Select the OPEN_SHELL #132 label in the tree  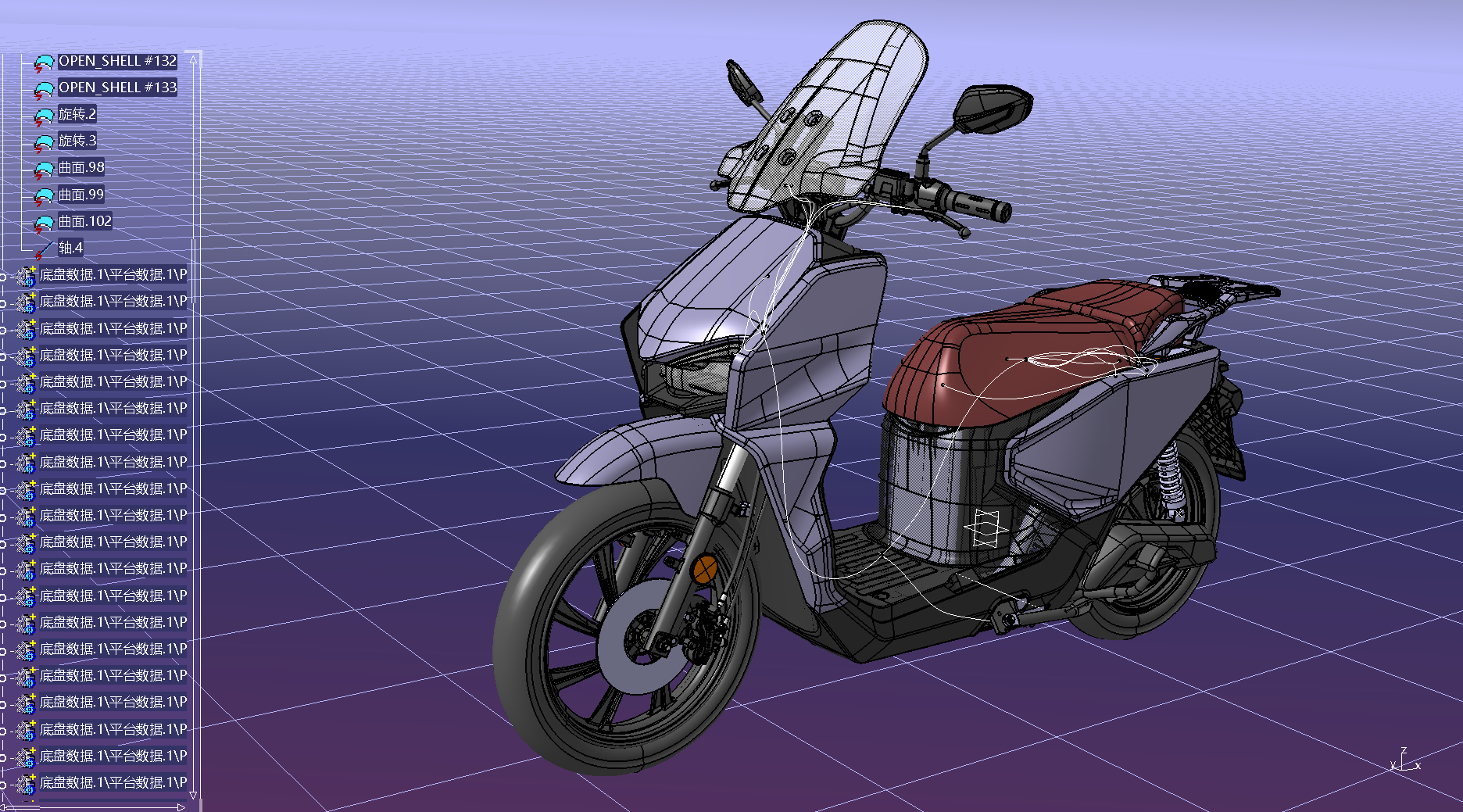[117, 61]
